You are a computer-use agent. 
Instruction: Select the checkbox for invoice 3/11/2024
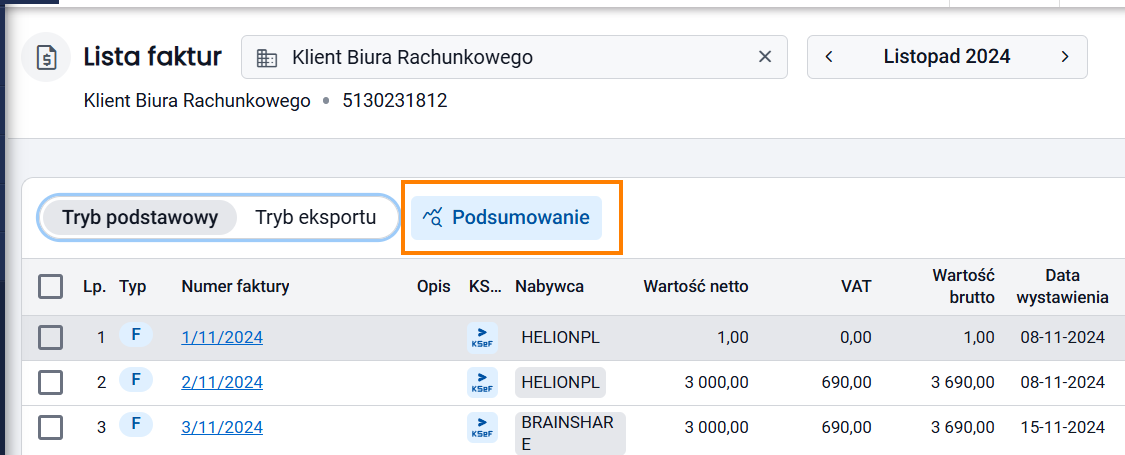[x=50, y=428]
